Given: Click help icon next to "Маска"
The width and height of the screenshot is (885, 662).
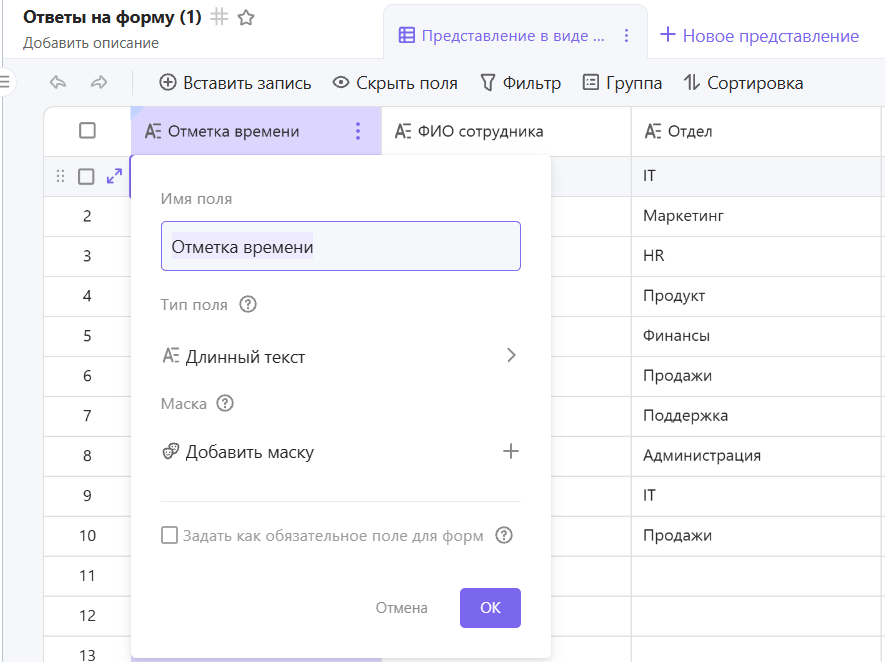Looking at the screenshot, I should pos(225,404).
